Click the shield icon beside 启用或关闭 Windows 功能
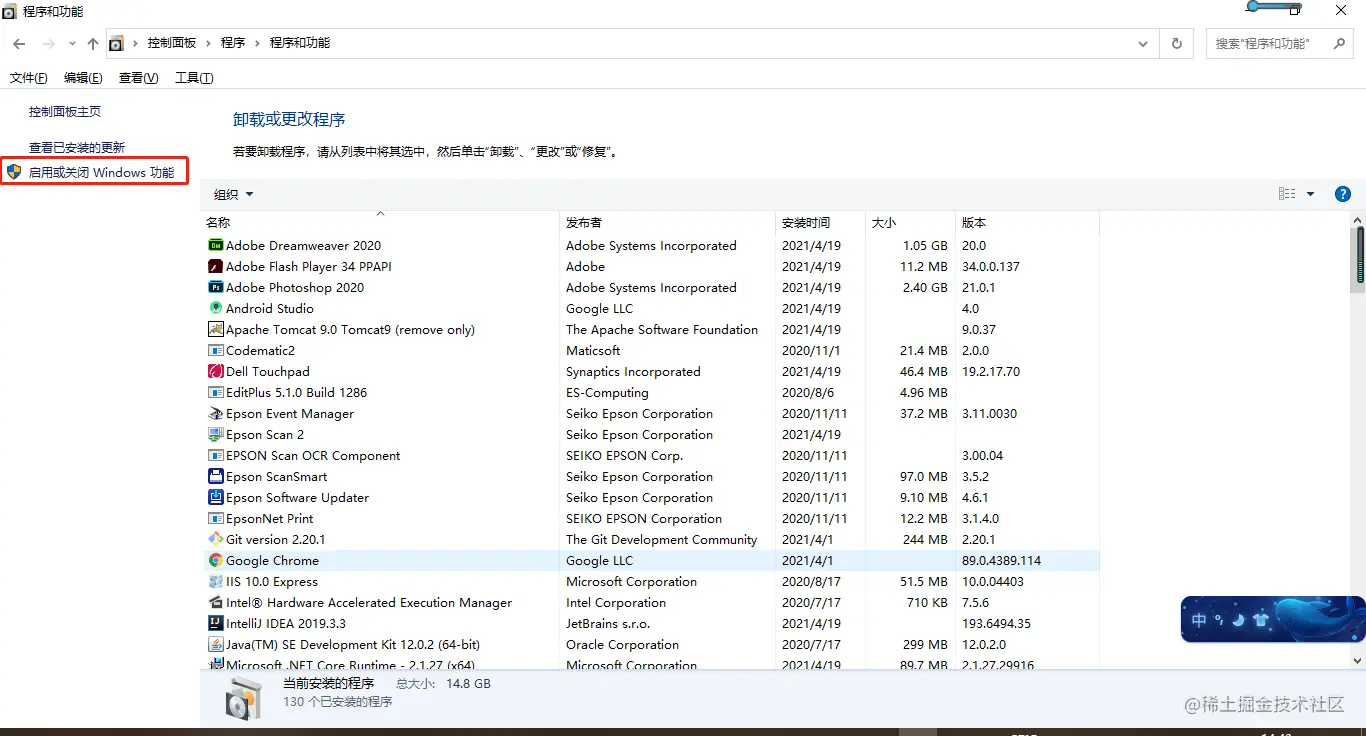 pyautogui.click(x=14, y=171)
